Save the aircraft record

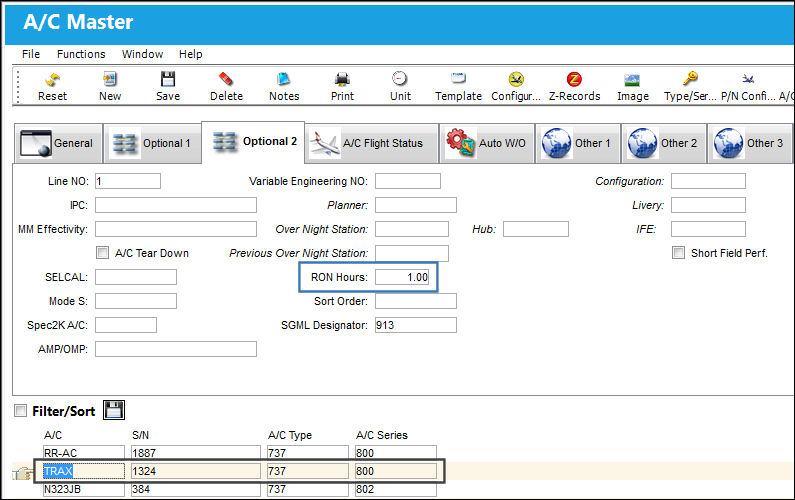pos(168,86)
